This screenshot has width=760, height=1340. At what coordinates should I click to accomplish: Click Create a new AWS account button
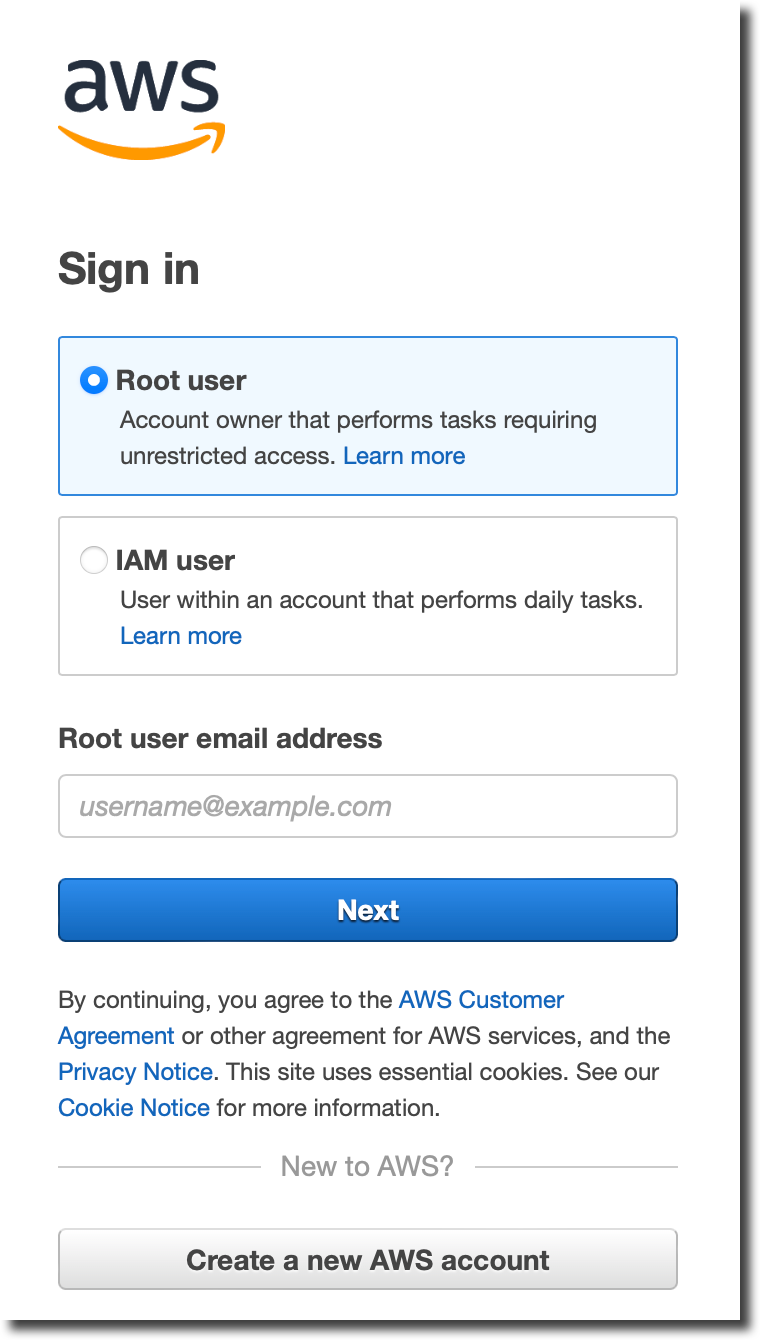click(x=368, y=1259)
